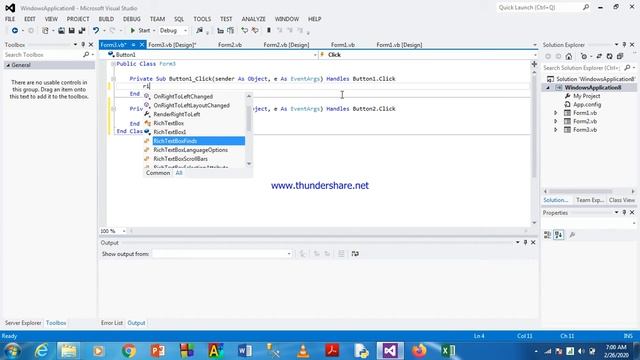640x360 pixels.
Task: Click the Property Pages wrench icon
Action: click(572, 235)
